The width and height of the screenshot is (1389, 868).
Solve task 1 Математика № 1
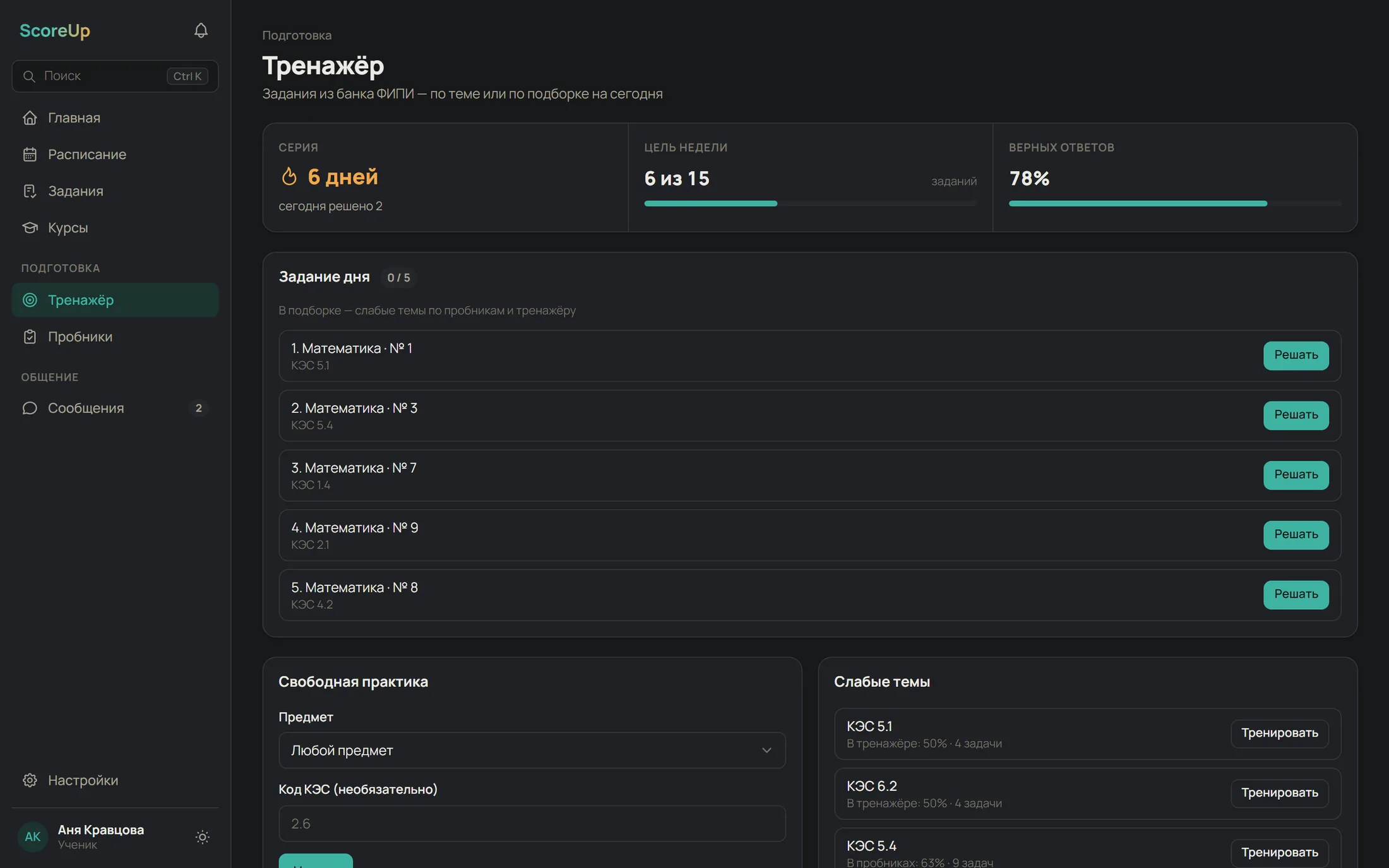point(1296,355)
